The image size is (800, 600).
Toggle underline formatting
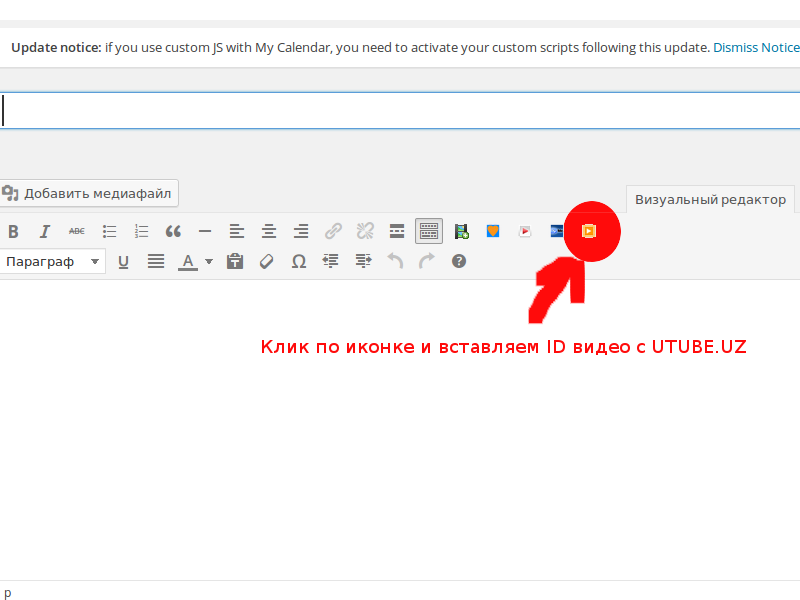[x=123, y=262]
